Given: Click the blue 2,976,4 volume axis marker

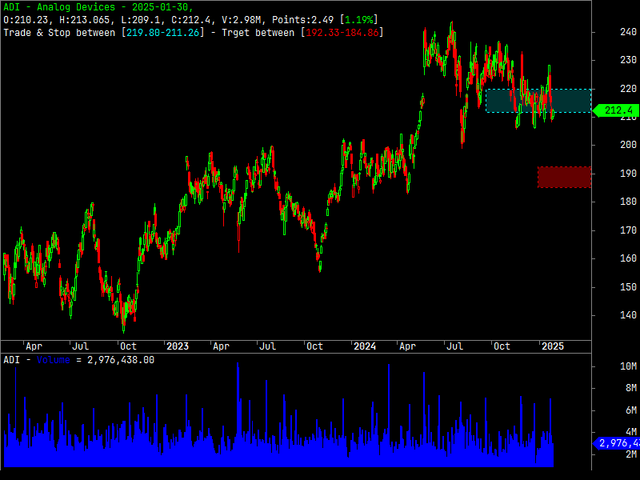Looking at the screenshot, I should [617, 443].
